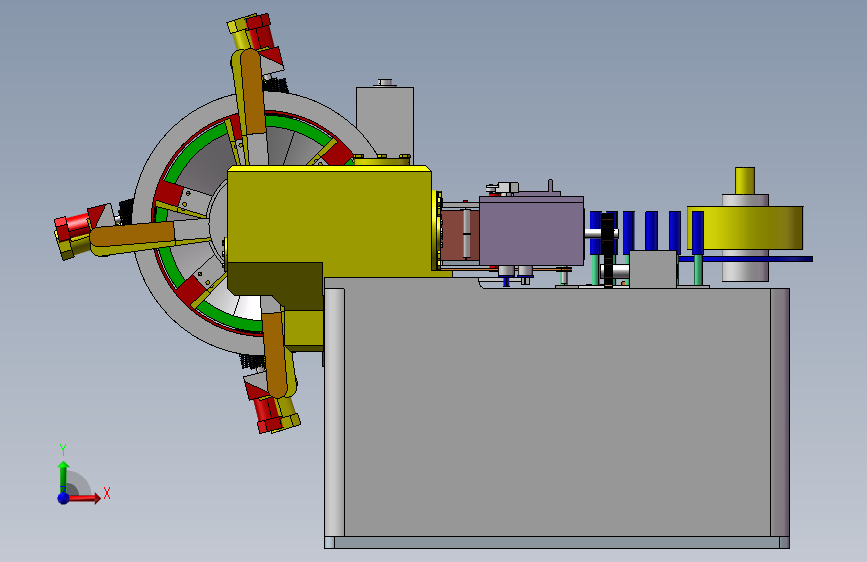Select the large gray base cabinet
Screen dimensions: 867x562
(557, 412)
